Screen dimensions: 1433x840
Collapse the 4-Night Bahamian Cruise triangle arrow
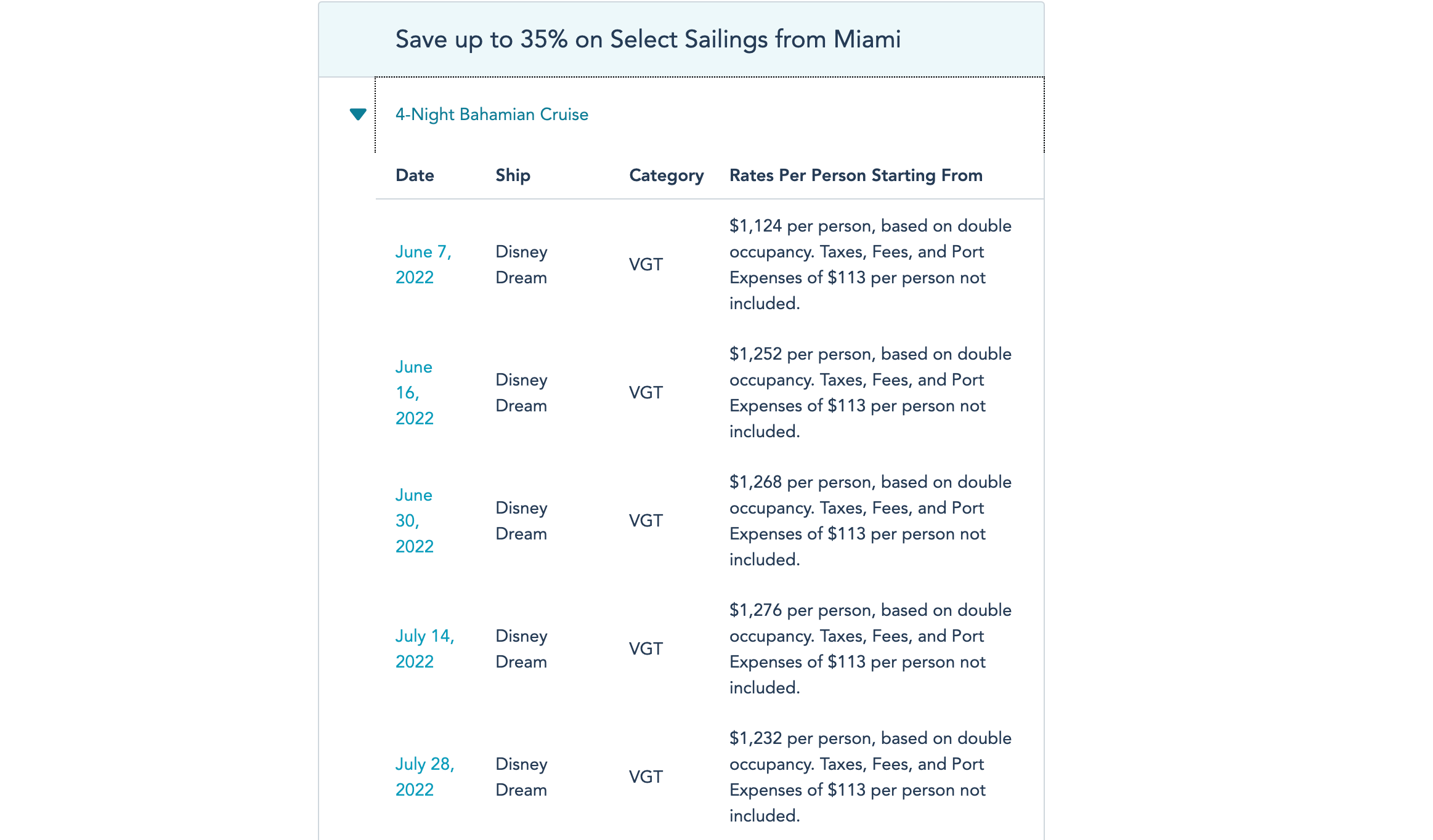coord(358,115)
